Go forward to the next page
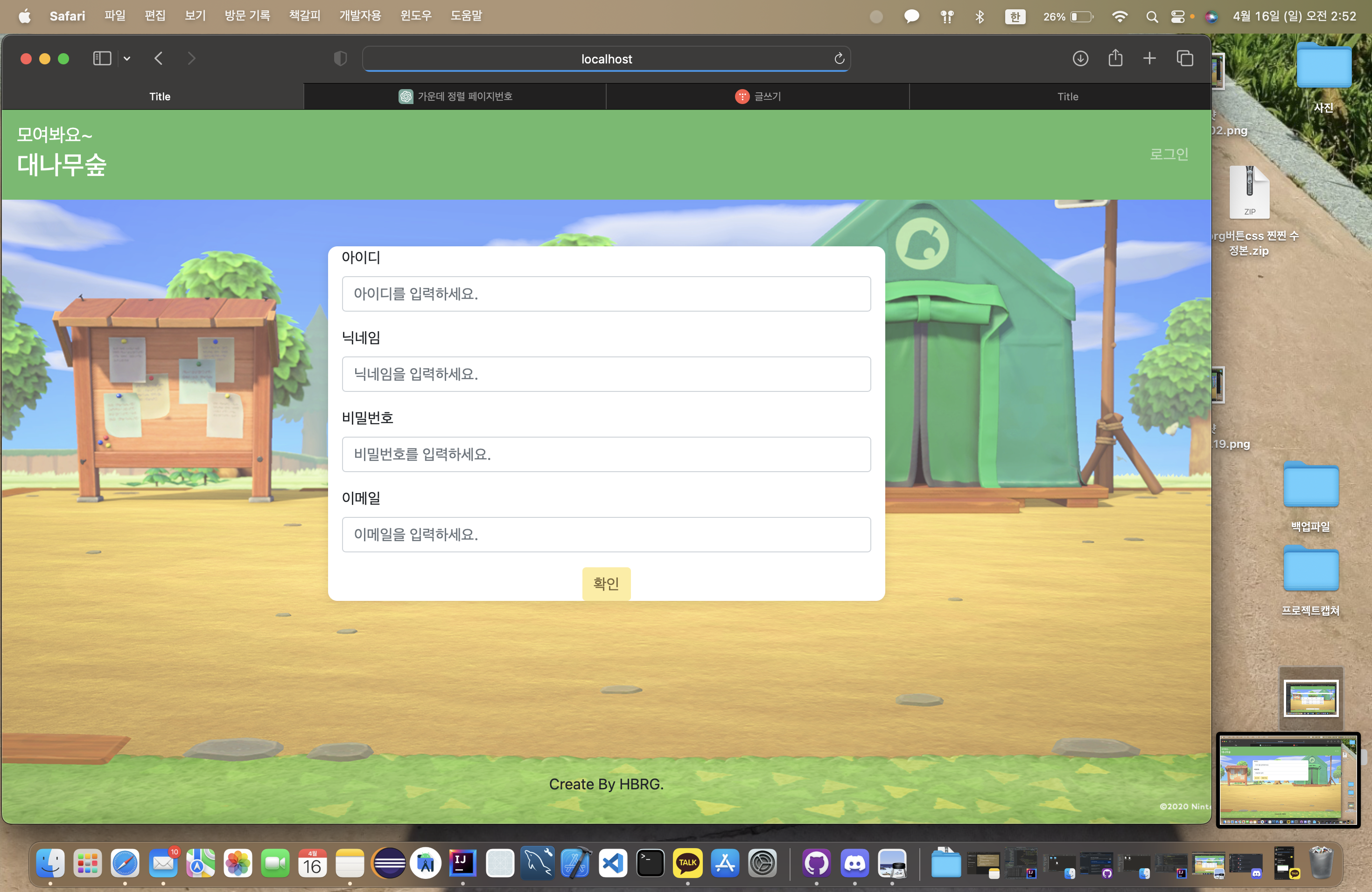This screenshot has height=892, width=1372. pyautogui.click(x=191, y=58)
